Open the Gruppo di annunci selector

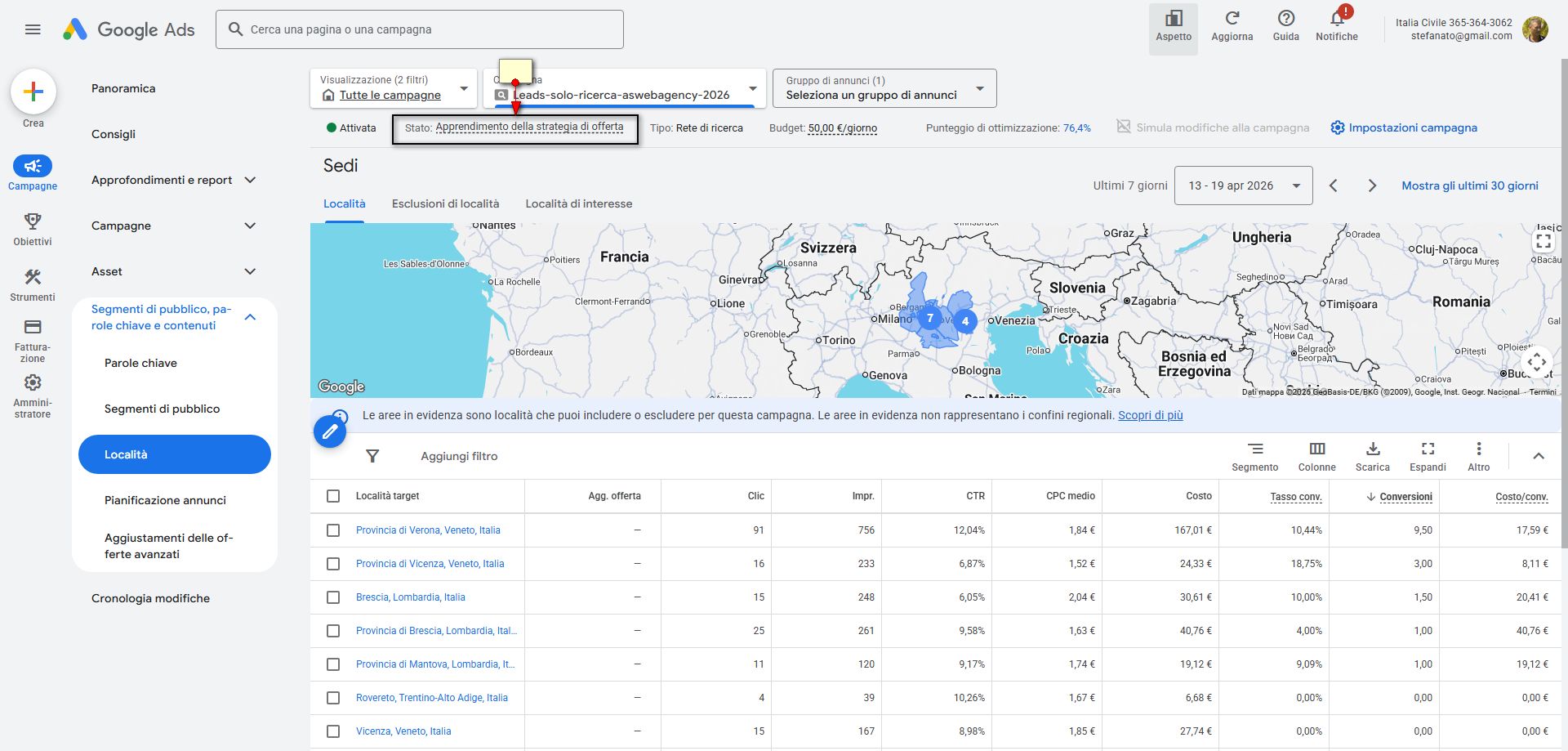coord(884,88)
